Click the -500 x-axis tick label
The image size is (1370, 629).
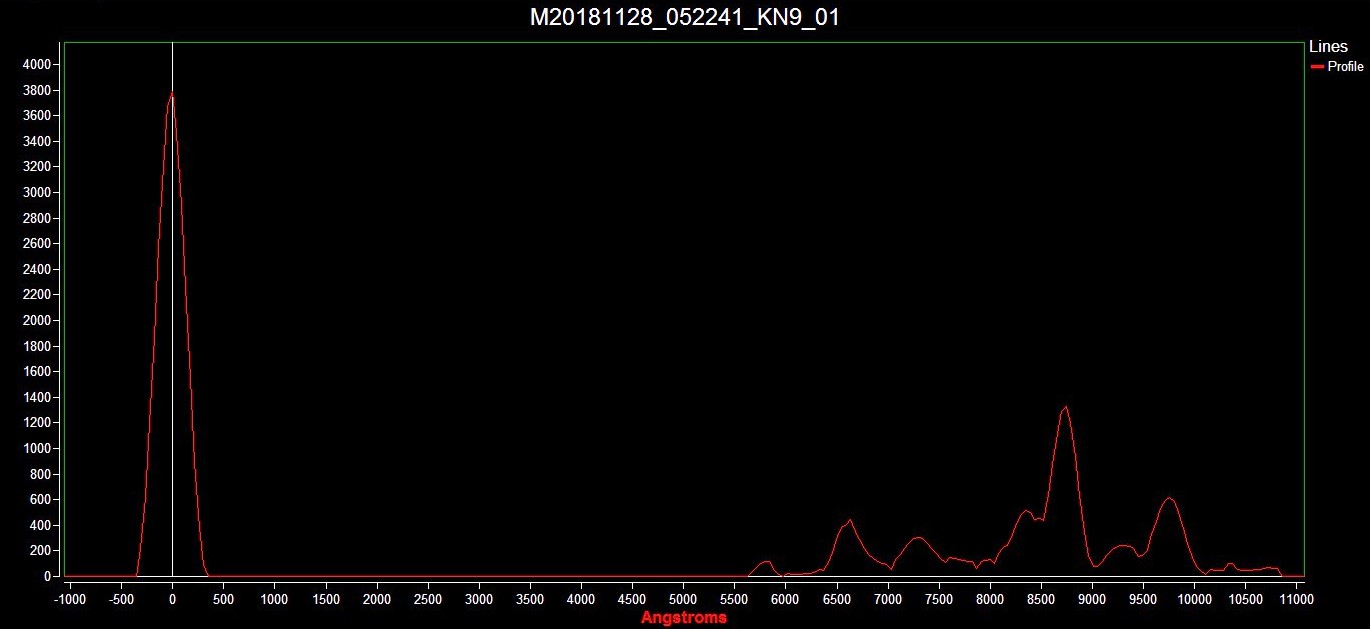click(x=121, y=598)
